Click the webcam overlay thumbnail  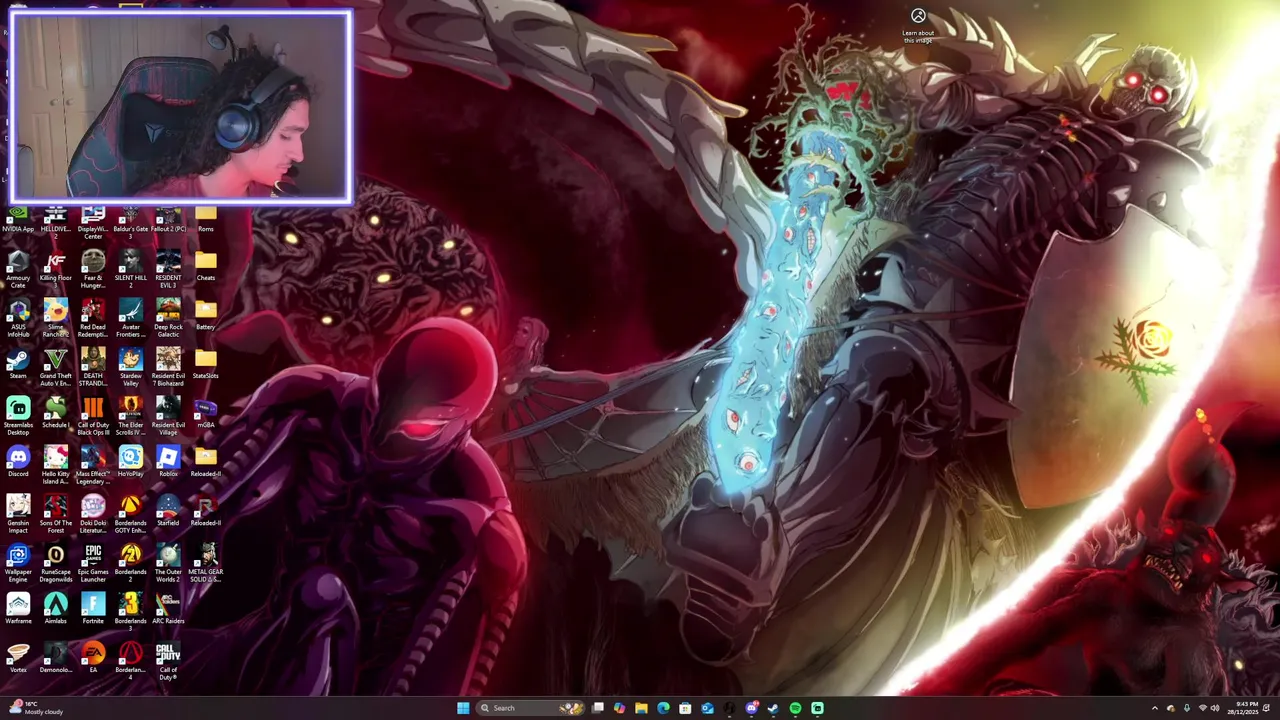click(x=181, y=108)
